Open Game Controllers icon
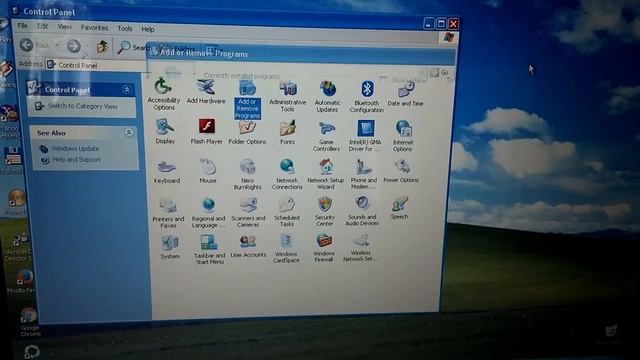The image size is (640, 360). point(326,136)
